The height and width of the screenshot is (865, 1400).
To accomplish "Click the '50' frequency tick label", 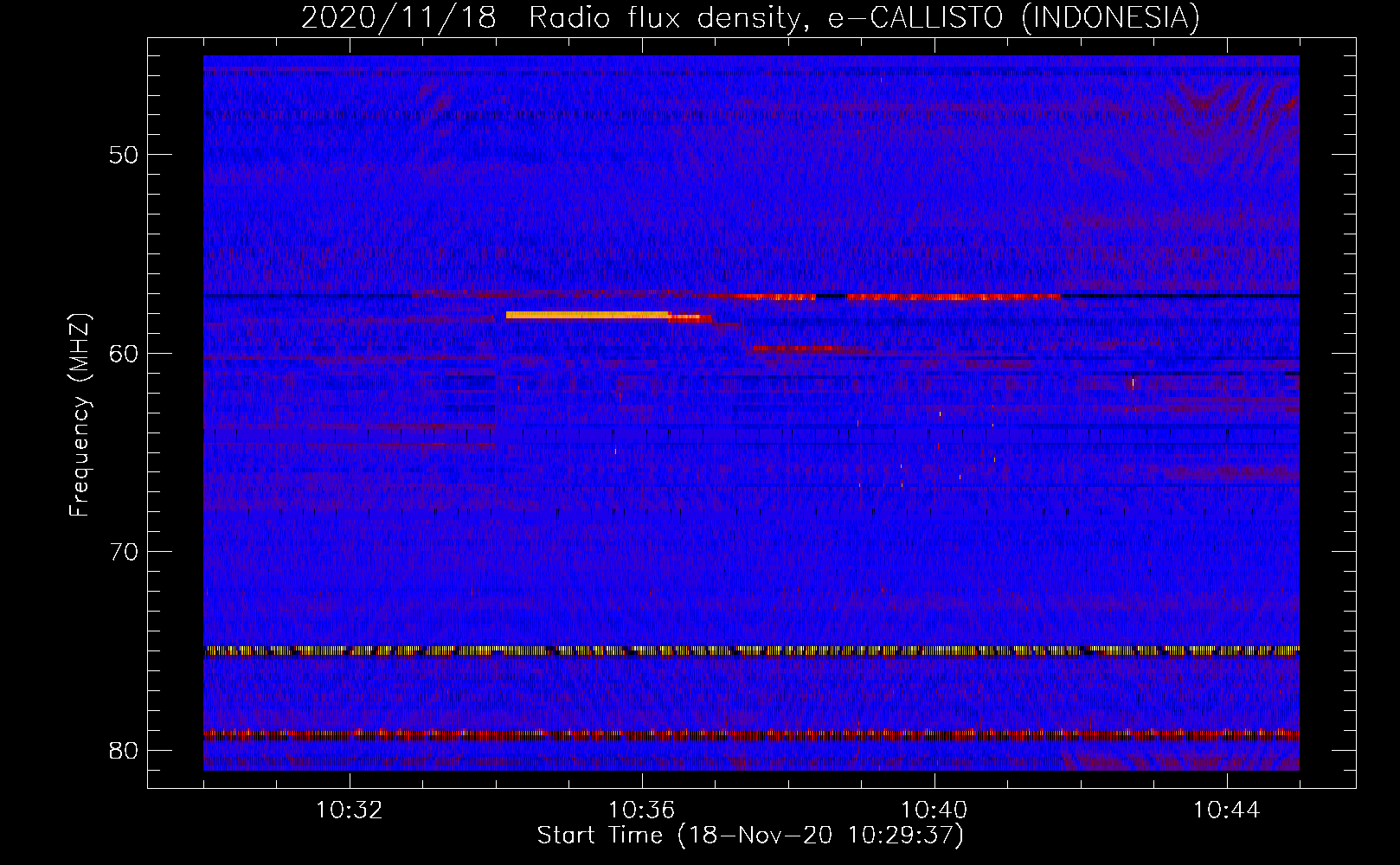I will [x=124, y=155].
